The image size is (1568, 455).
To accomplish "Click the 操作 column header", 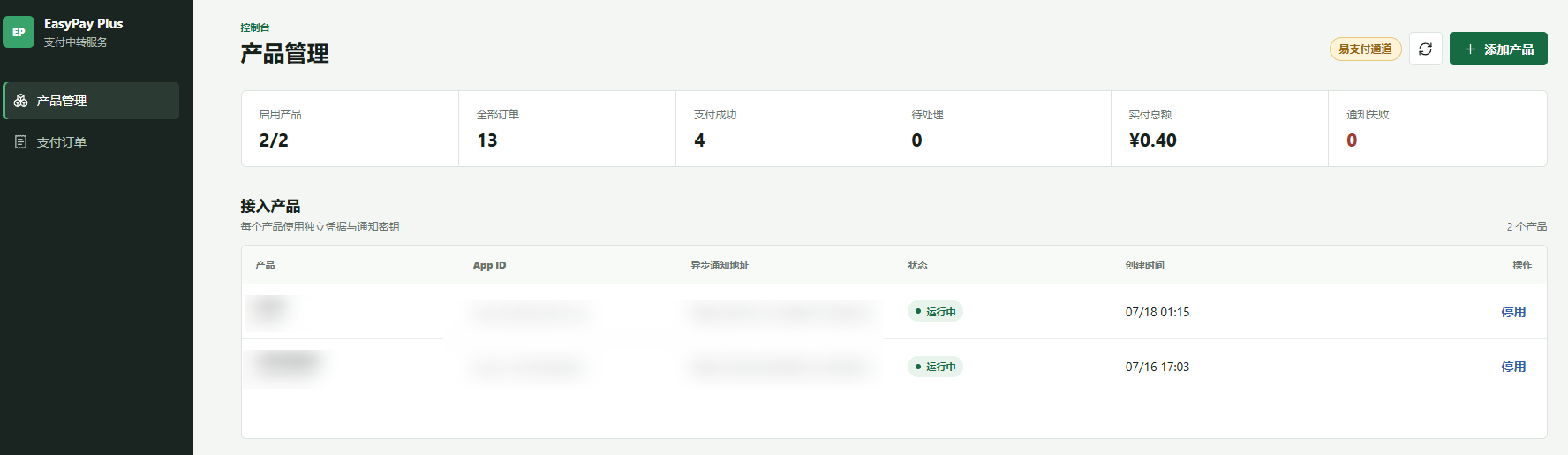I will [1522, 265].
